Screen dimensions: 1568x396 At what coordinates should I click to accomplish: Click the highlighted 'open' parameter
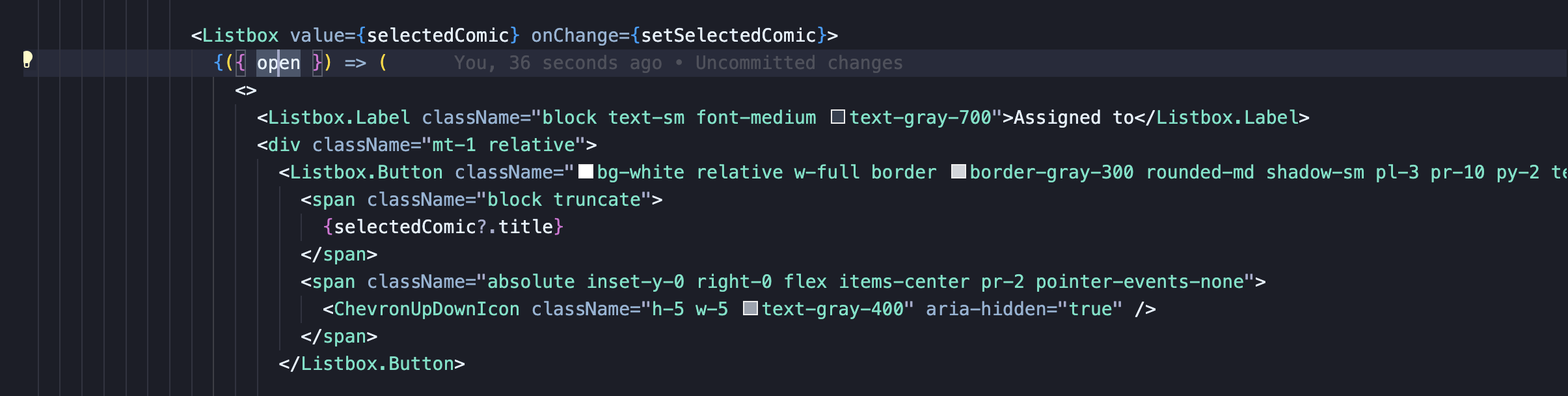(x=278, y=63)
